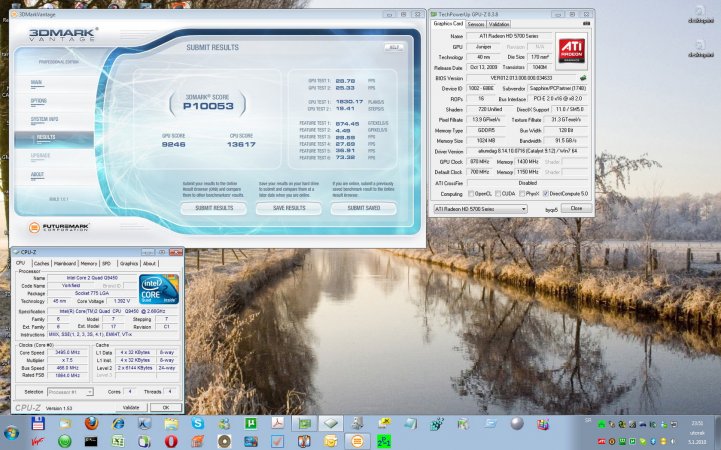Toggle the DirectCompute 5.0 checkbox
The width and height of the screenshot is (721, 450).
(545, 194)
